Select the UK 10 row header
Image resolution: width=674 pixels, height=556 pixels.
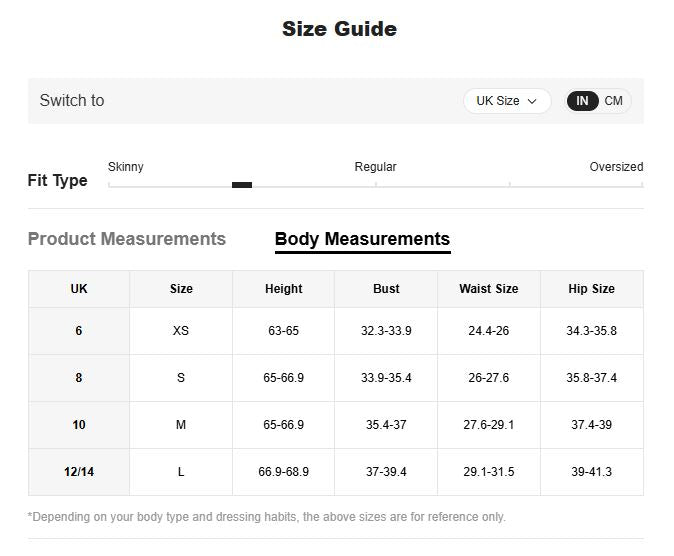click(x=79, y=425)
